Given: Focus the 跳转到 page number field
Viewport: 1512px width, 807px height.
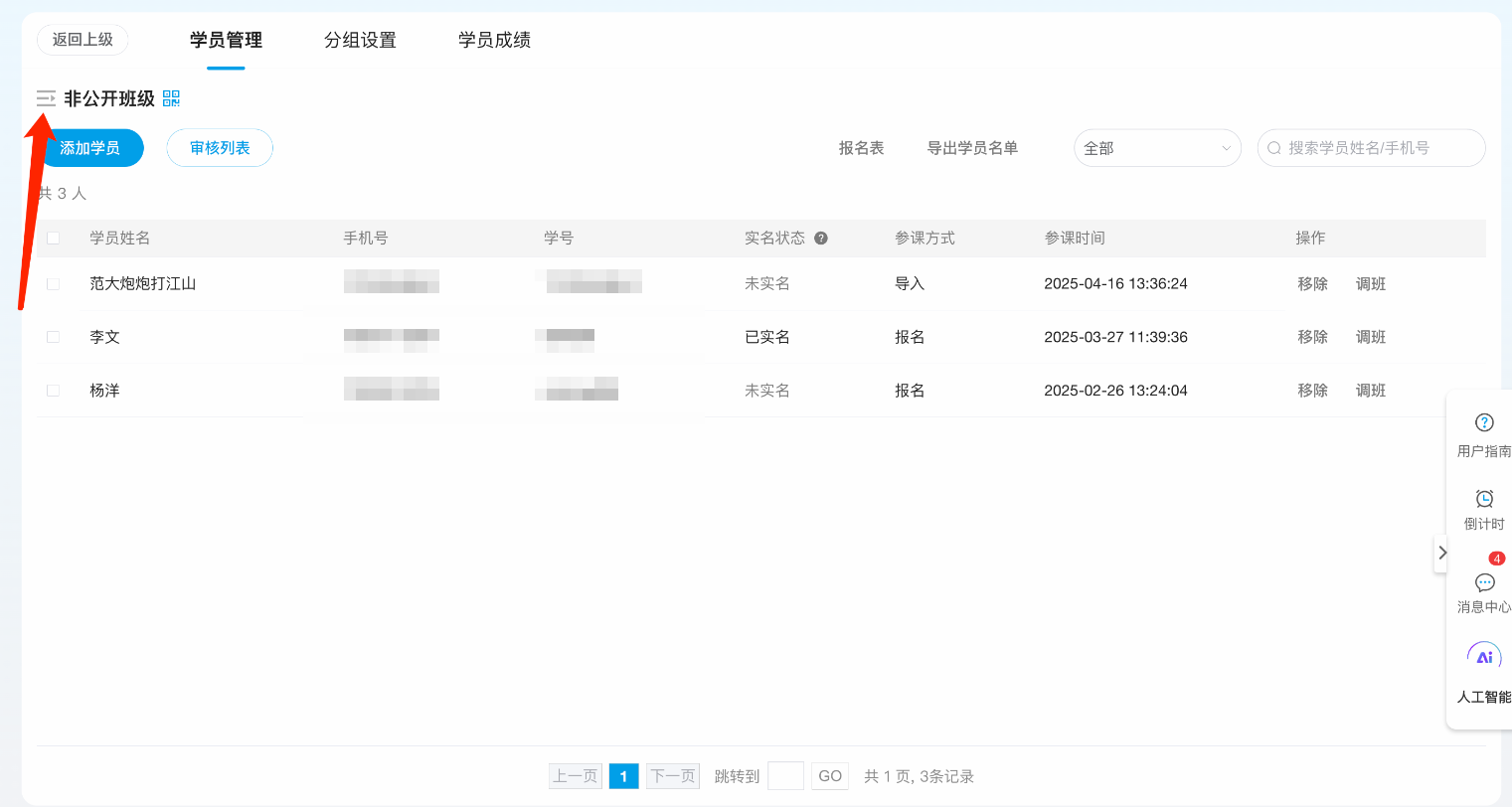Looking at the screenshot, I should (x=785, y=776).
